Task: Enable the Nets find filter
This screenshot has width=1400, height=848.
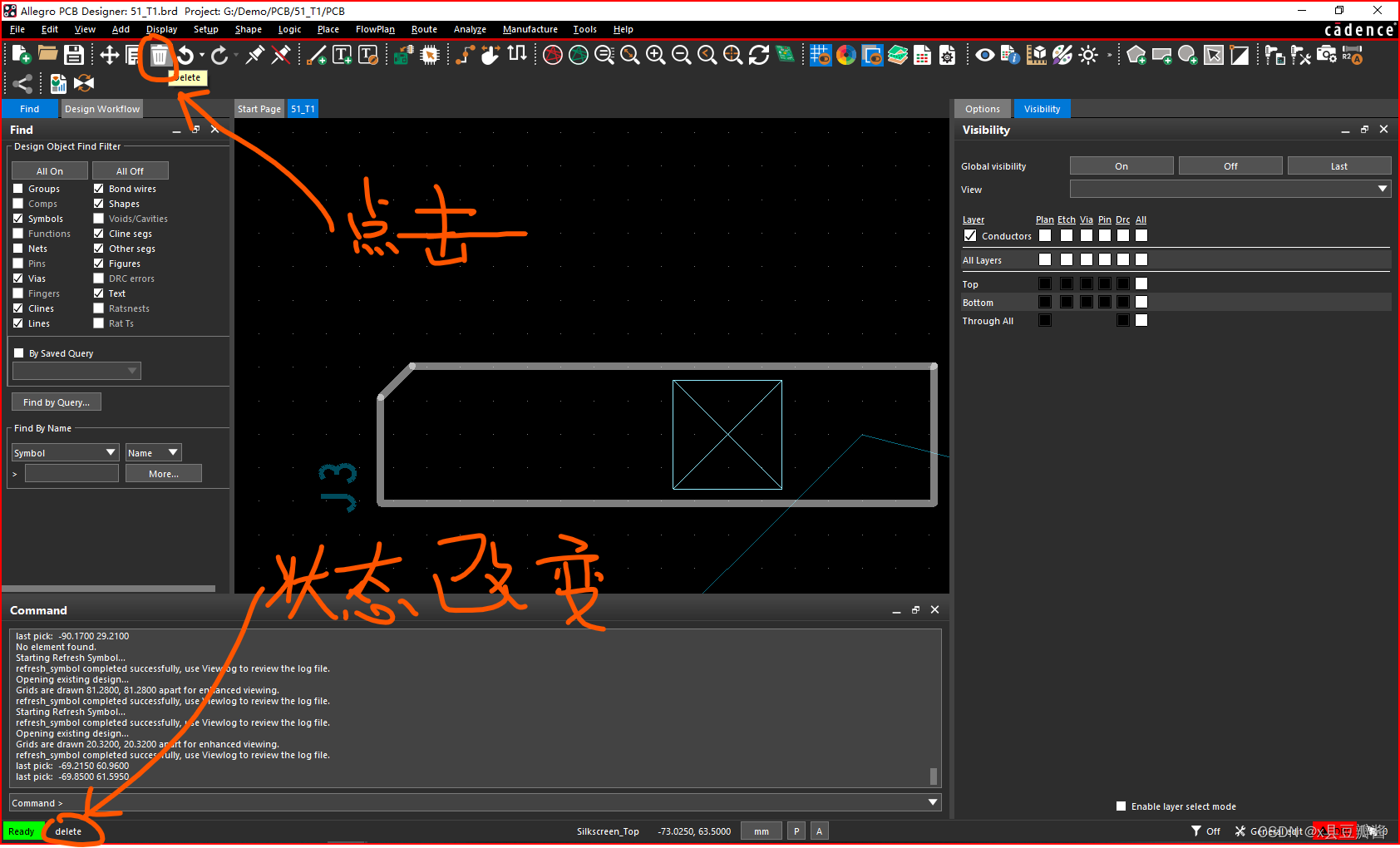Action: pyautogui.click(x=18, y=249)
